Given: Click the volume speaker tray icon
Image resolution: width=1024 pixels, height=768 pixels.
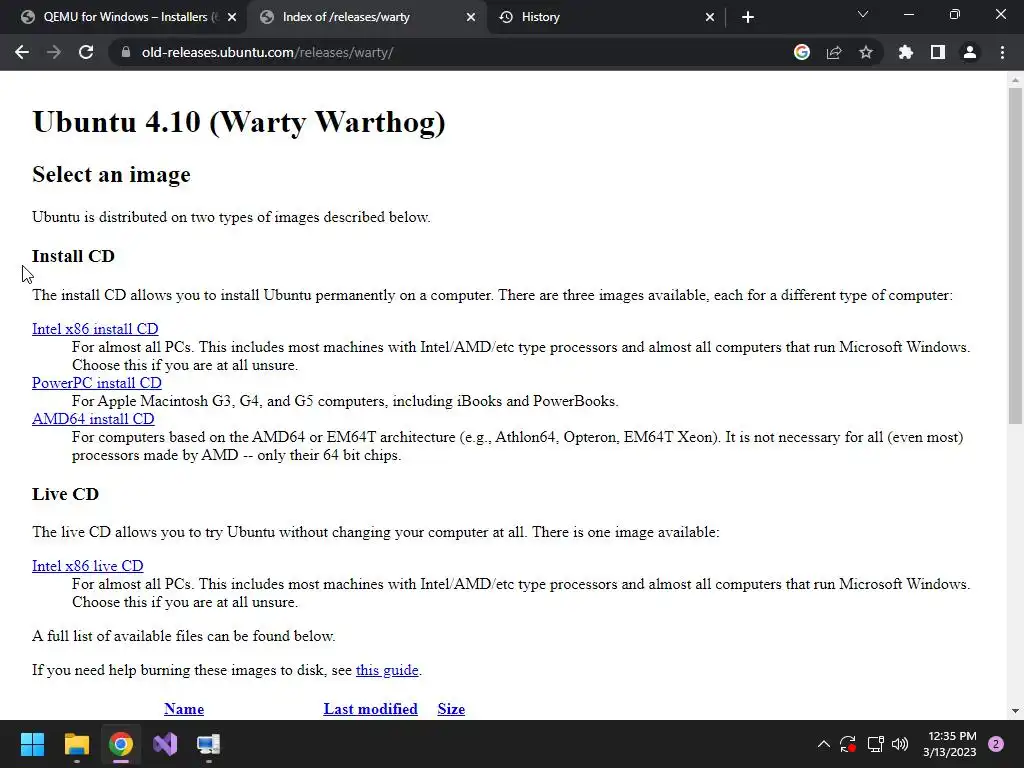Looking at the screenshot, I should pyautogui.click(x=900, y=744).
